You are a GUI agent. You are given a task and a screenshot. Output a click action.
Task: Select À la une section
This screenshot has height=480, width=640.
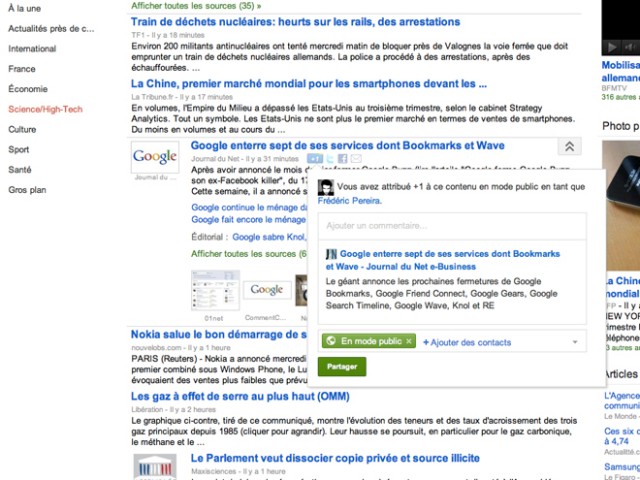pyautogui.click(x=24, y=8)
